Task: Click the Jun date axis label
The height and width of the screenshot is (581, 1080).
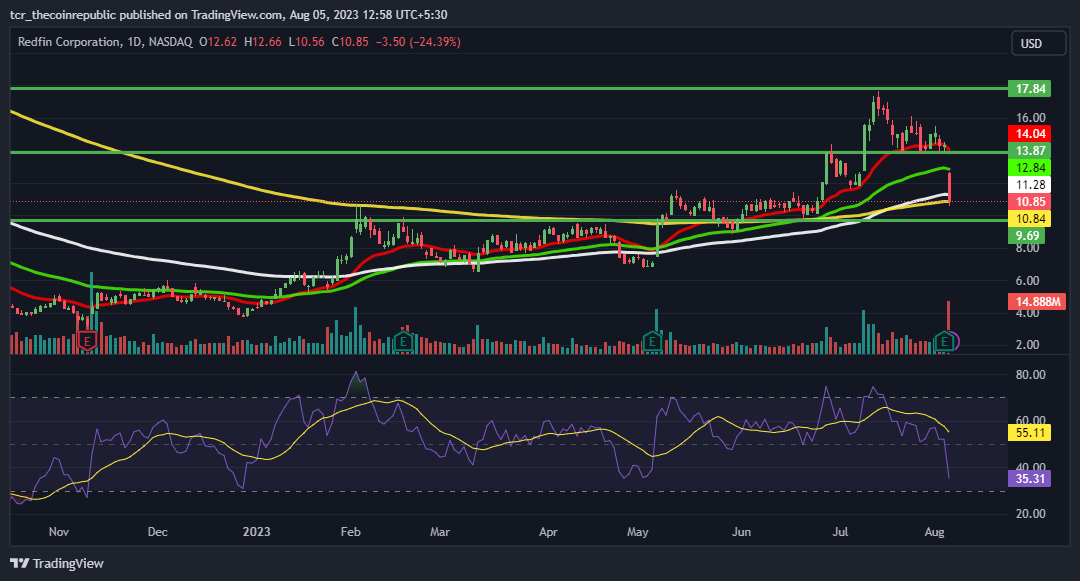Action: pos(741,532)
